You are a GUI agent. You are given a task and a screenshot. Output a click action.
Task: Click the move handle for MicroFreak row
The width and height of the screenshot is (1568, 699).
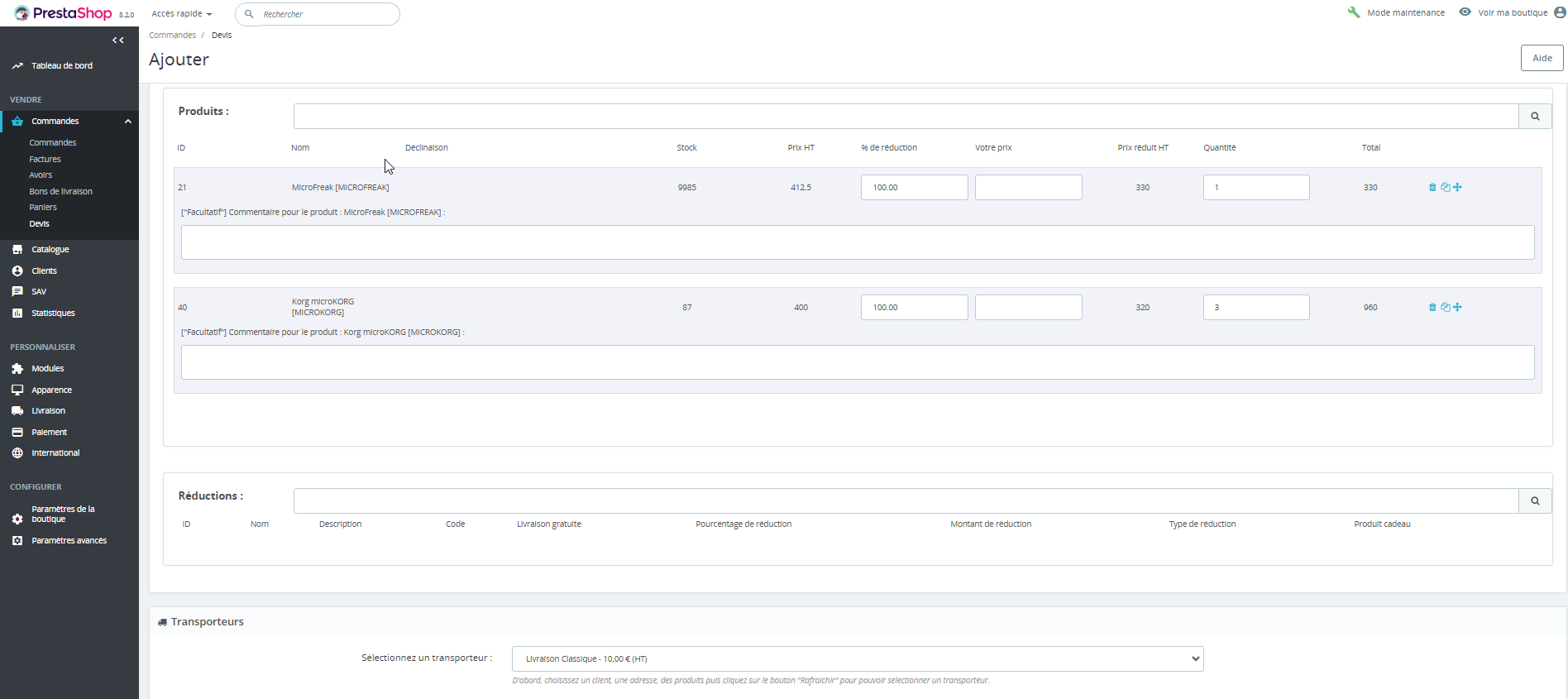(x=1457, y=188)
